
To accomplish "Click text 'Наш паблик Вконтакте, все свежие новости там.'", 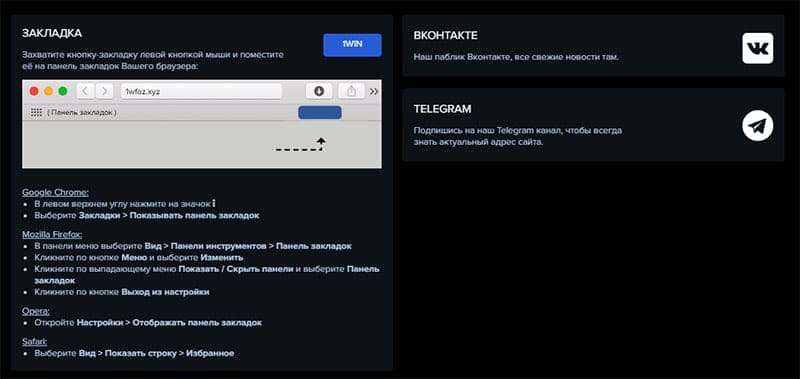I will [x=516, y=57].
